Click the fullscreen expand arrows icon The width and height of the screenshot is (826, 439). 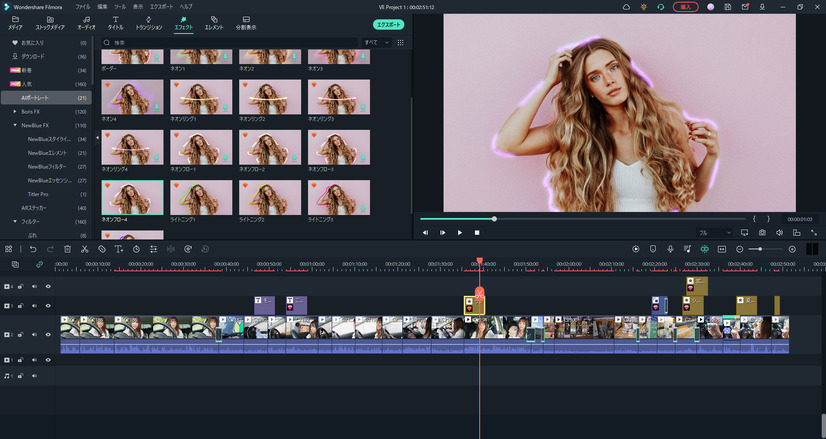pos(814,232)
